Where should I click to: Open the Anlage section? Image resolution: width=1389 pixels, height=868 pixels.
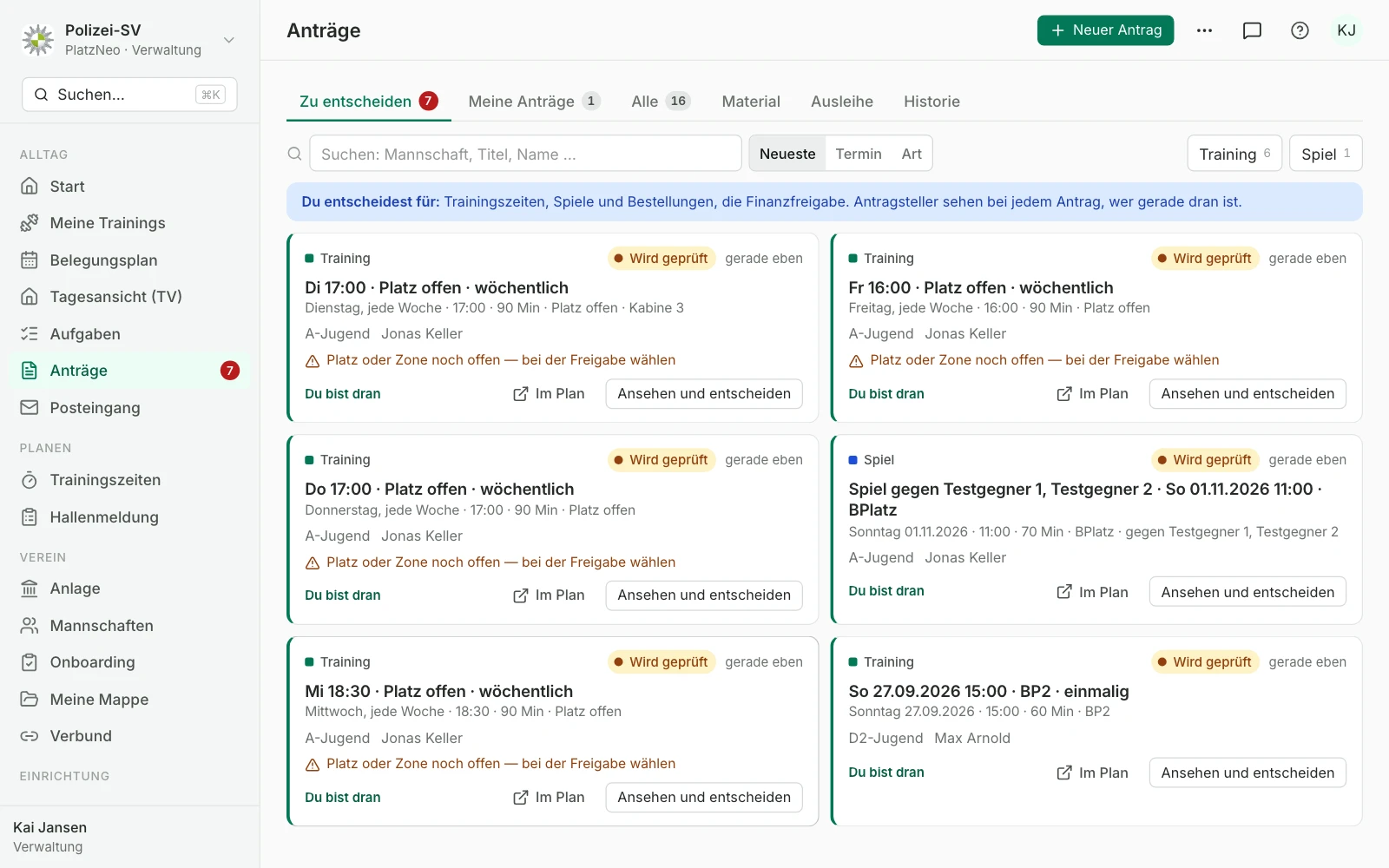pos(129,589)
